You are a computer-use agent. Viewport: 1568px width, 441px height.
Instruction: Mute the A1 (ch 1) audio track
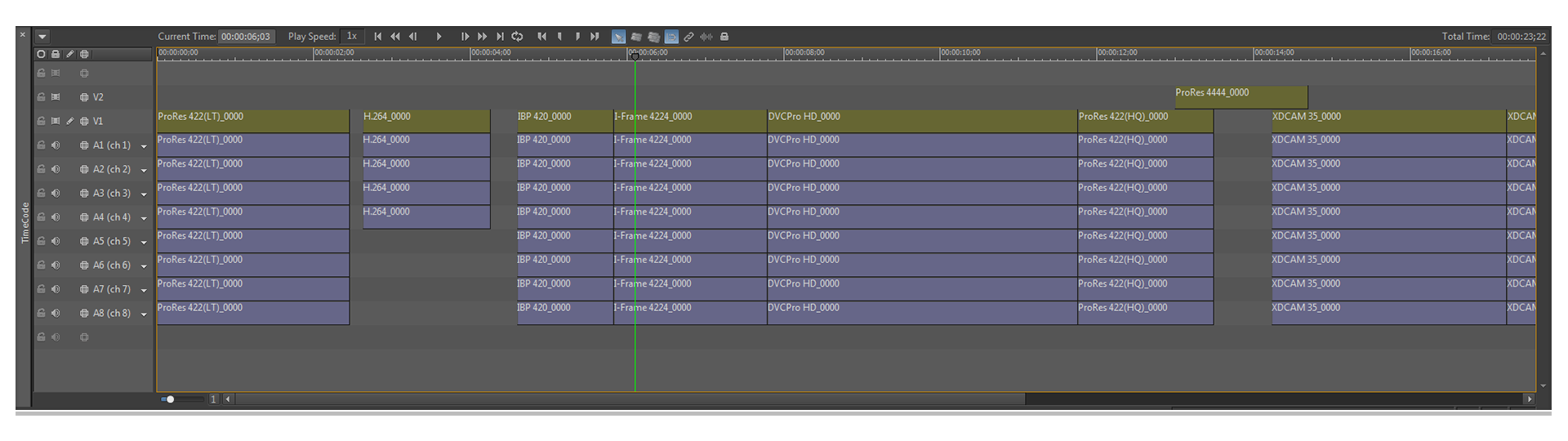point(56,145)
